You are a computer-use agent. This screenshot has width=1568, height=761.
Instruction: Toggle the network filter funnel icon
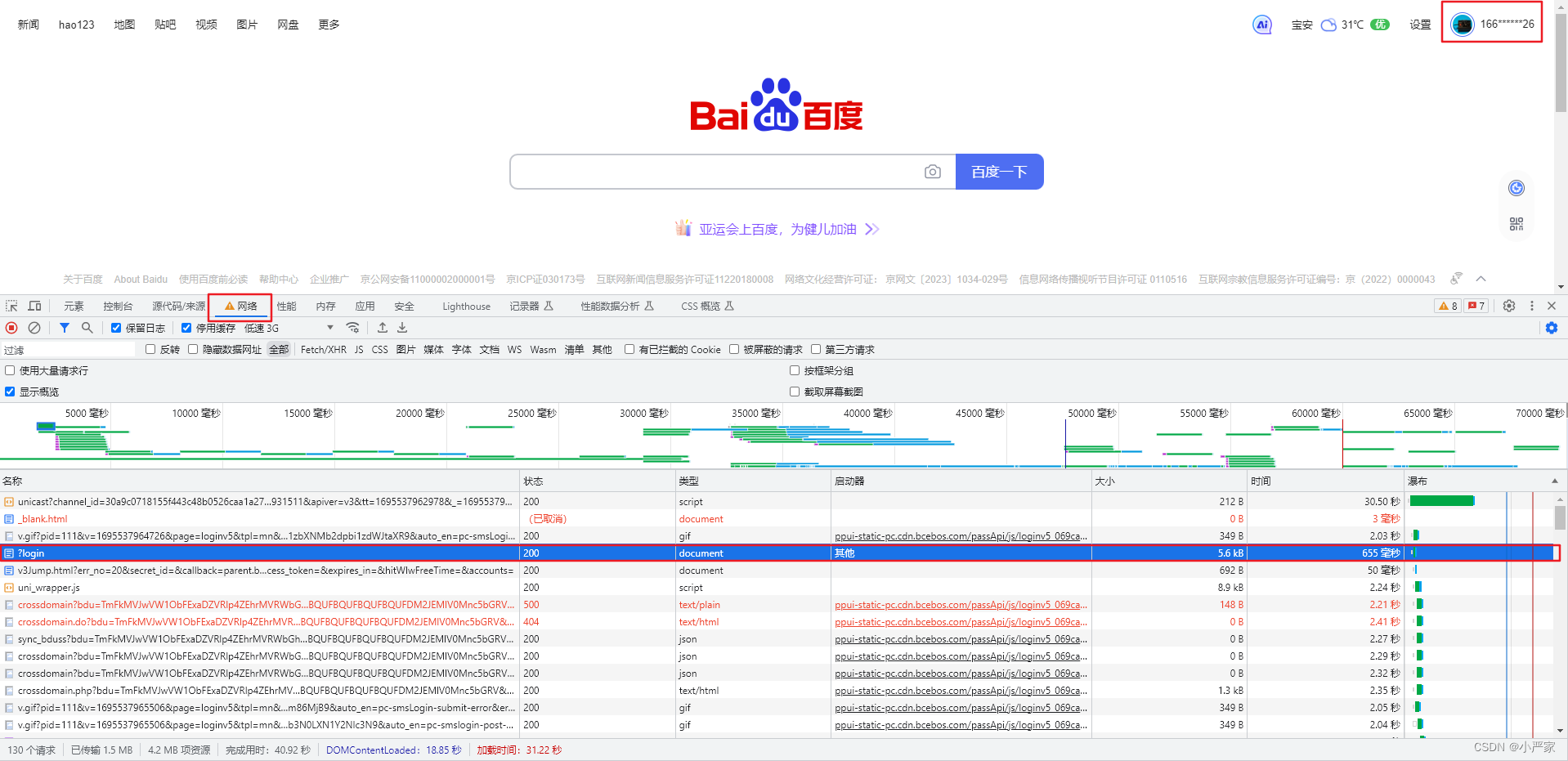click(65, 328)
